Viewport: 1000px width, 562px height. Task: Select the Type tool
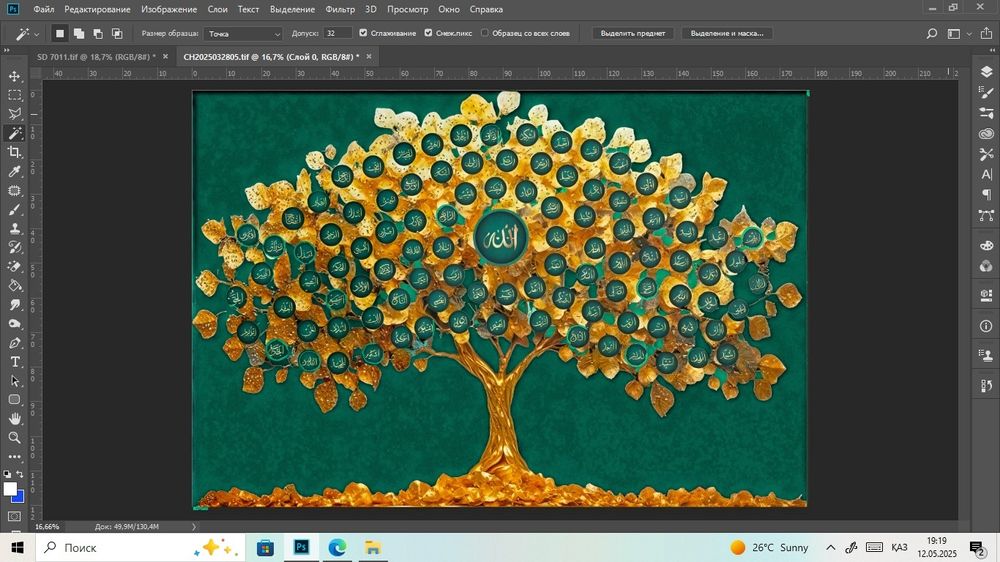pos(14,362)
